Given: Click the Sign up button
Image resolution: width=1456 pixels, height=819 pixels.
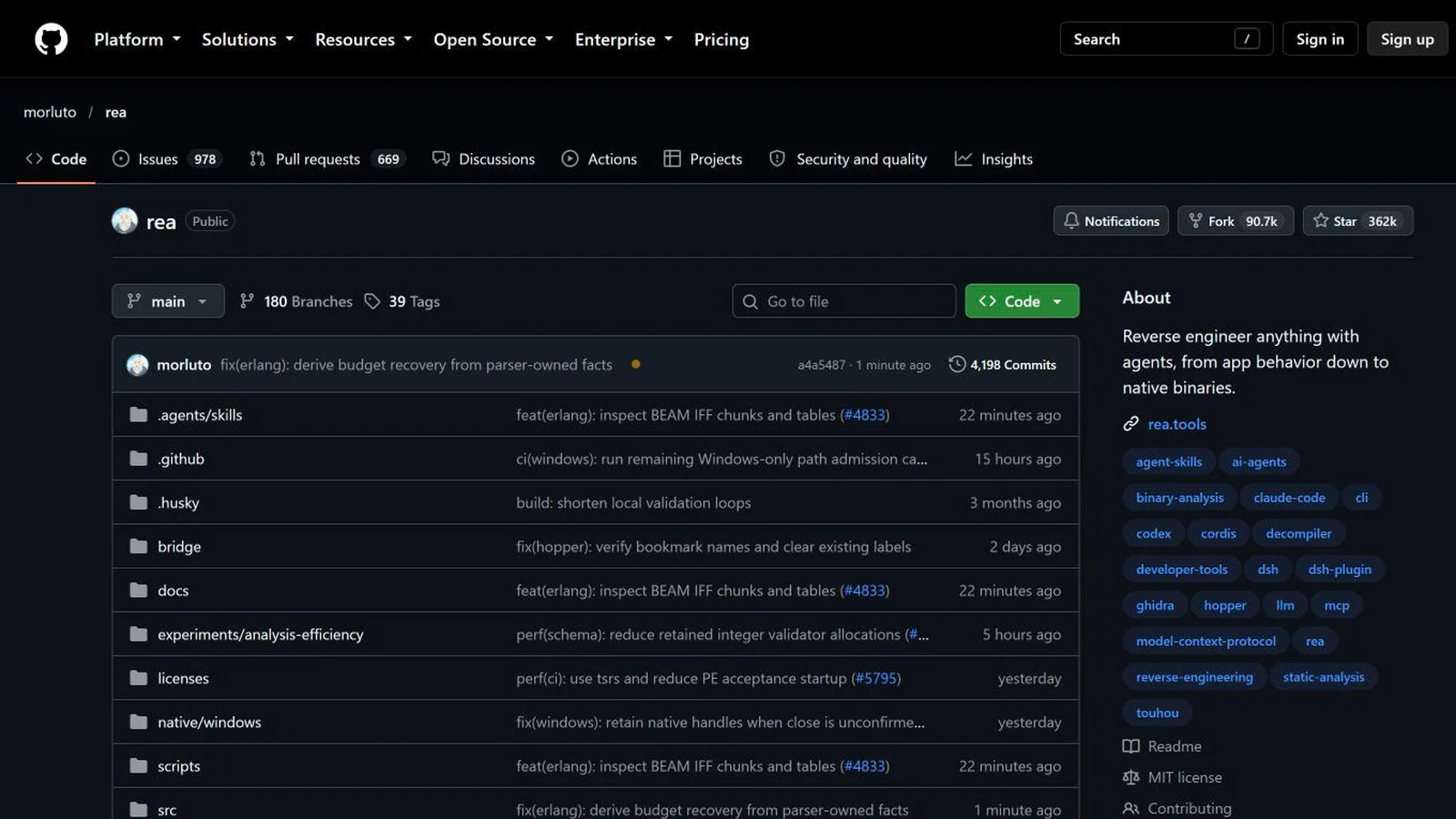Looking at the screenshot, I should point(1407,39).
